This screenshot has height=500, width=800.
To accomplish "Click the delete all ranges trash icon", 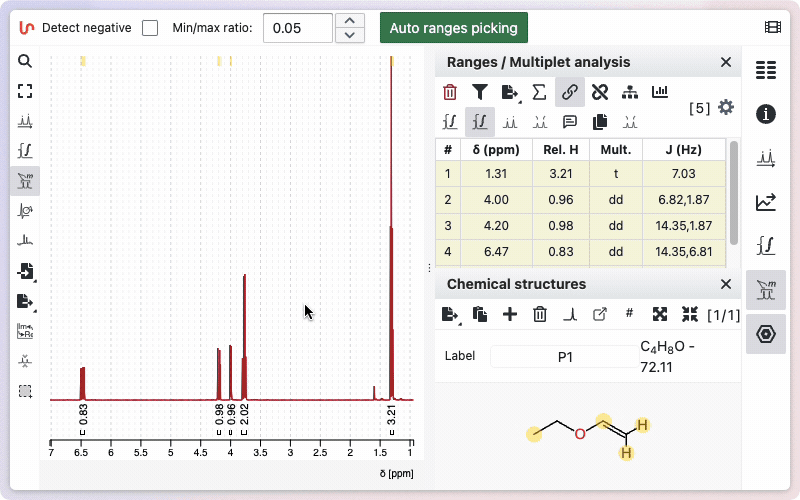I will (x=450, y=93).
